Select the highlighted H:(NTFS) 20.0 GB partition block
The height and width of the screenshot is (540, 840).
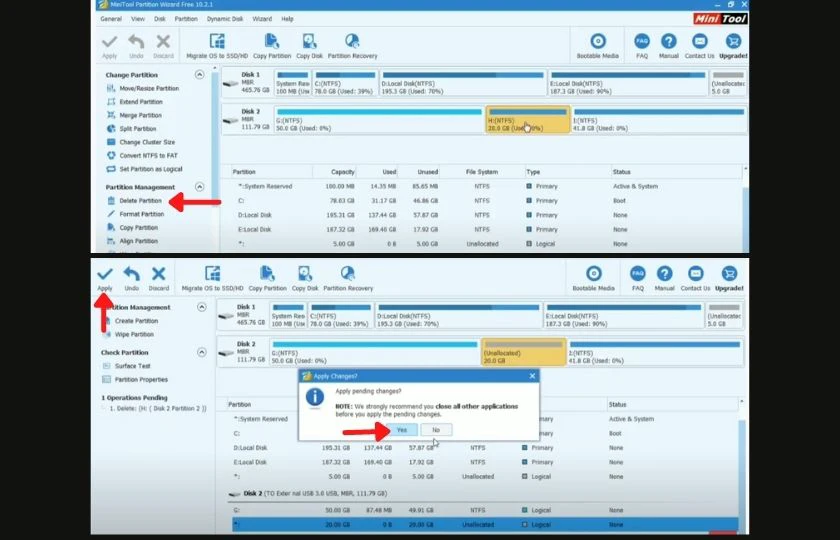click(x=528, y=119)
